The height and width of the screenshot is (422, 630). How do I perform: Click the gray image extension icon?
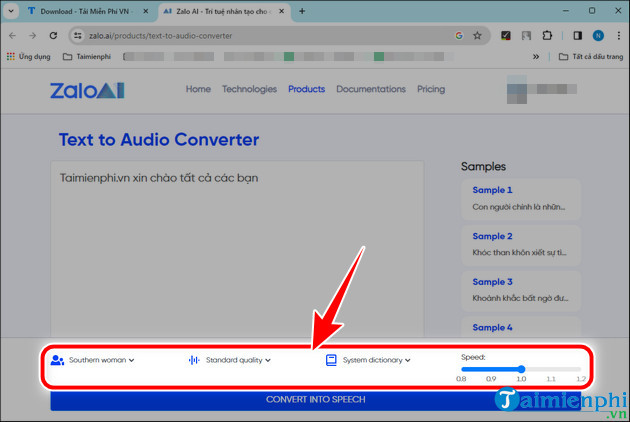[526, 36]
